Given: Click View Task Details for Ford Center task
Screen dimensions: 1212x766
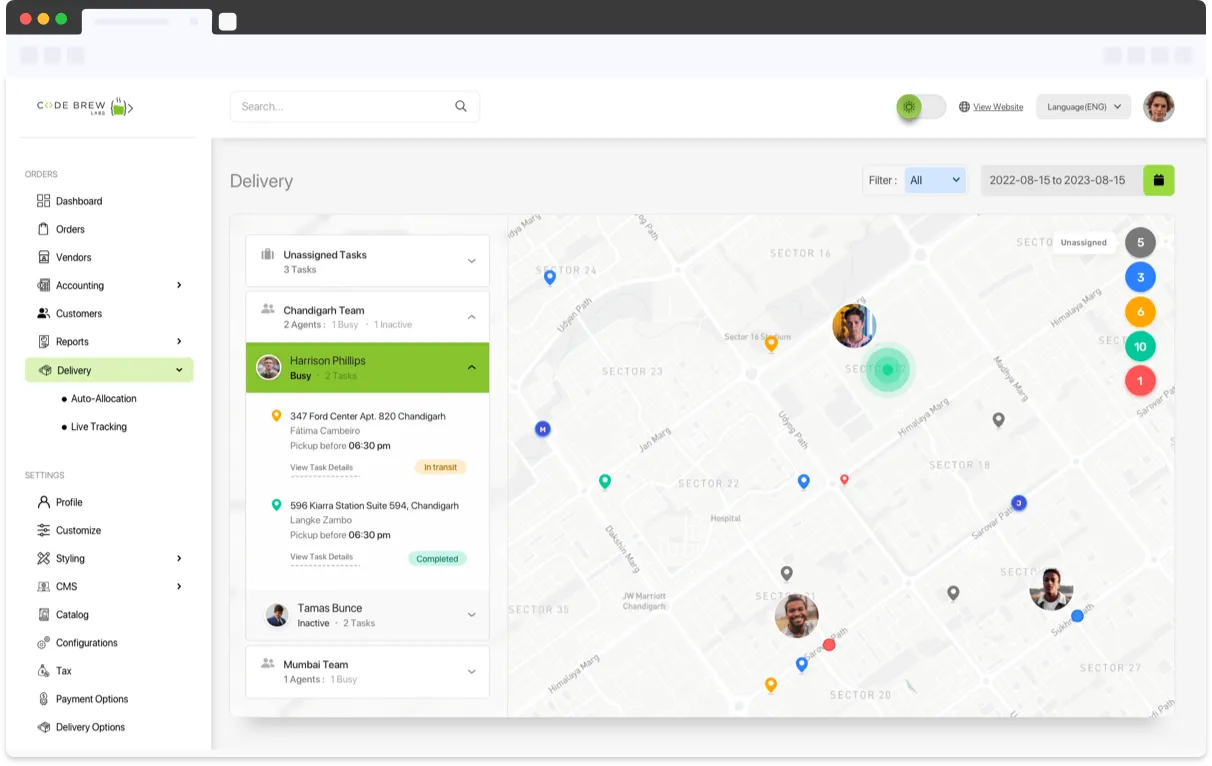Looking at the screenshot, I should click(x=321, y=468).
